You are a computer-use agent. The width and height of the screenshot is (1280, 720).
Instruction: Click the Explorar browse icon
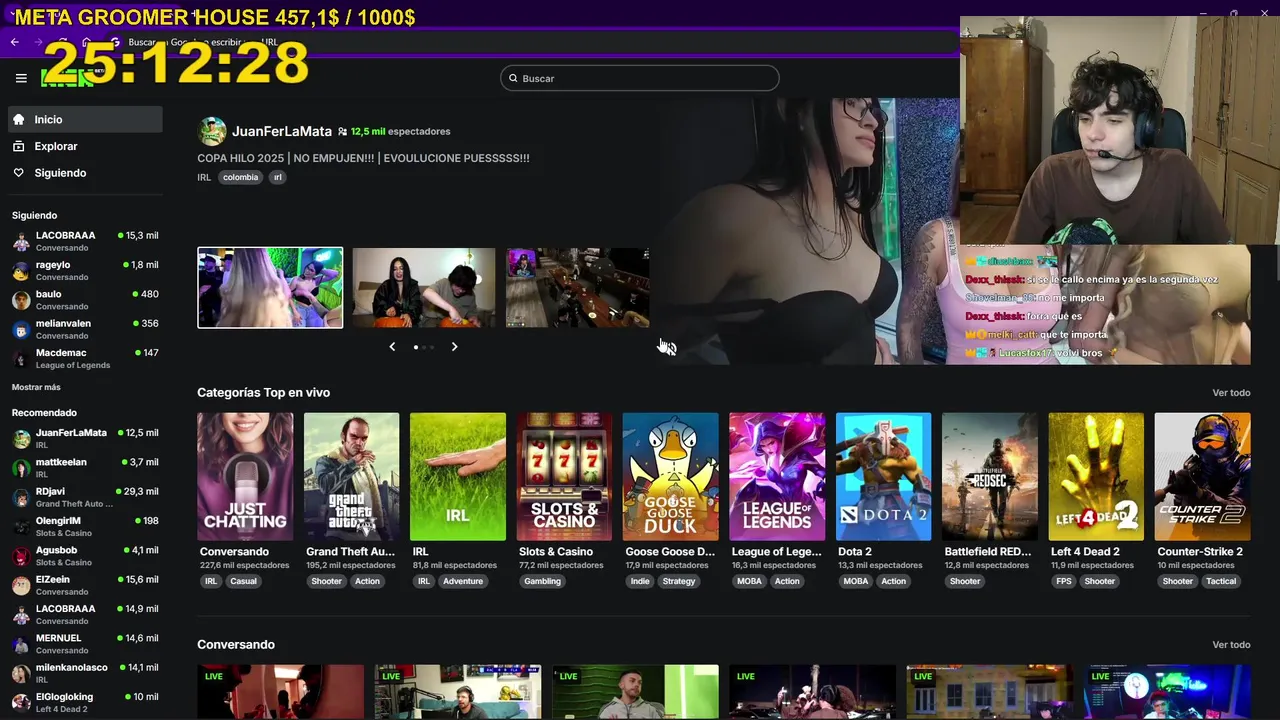(19, 146)
